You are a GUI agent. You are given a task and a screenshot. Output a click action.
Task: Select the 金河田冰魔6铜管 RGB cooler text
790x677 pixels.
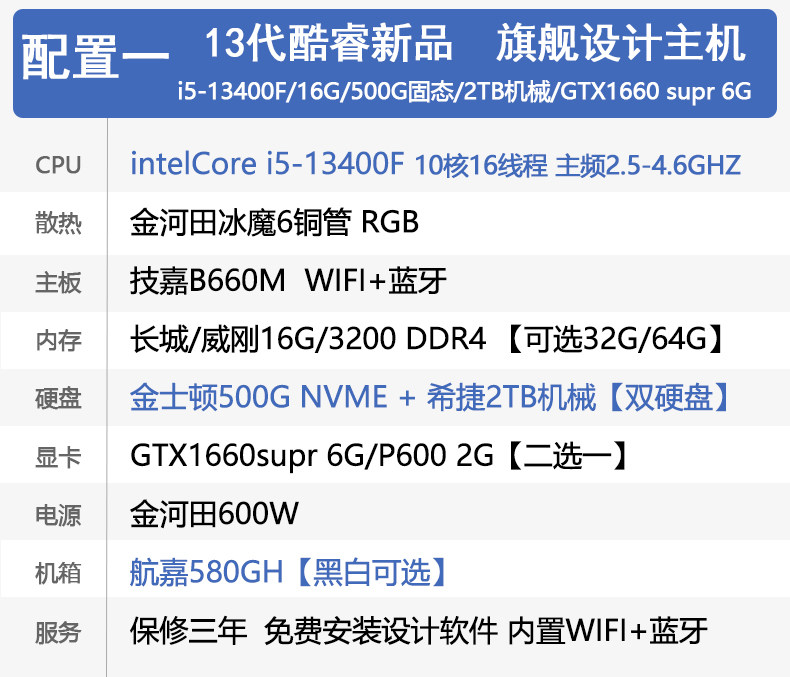coord(274,222)
